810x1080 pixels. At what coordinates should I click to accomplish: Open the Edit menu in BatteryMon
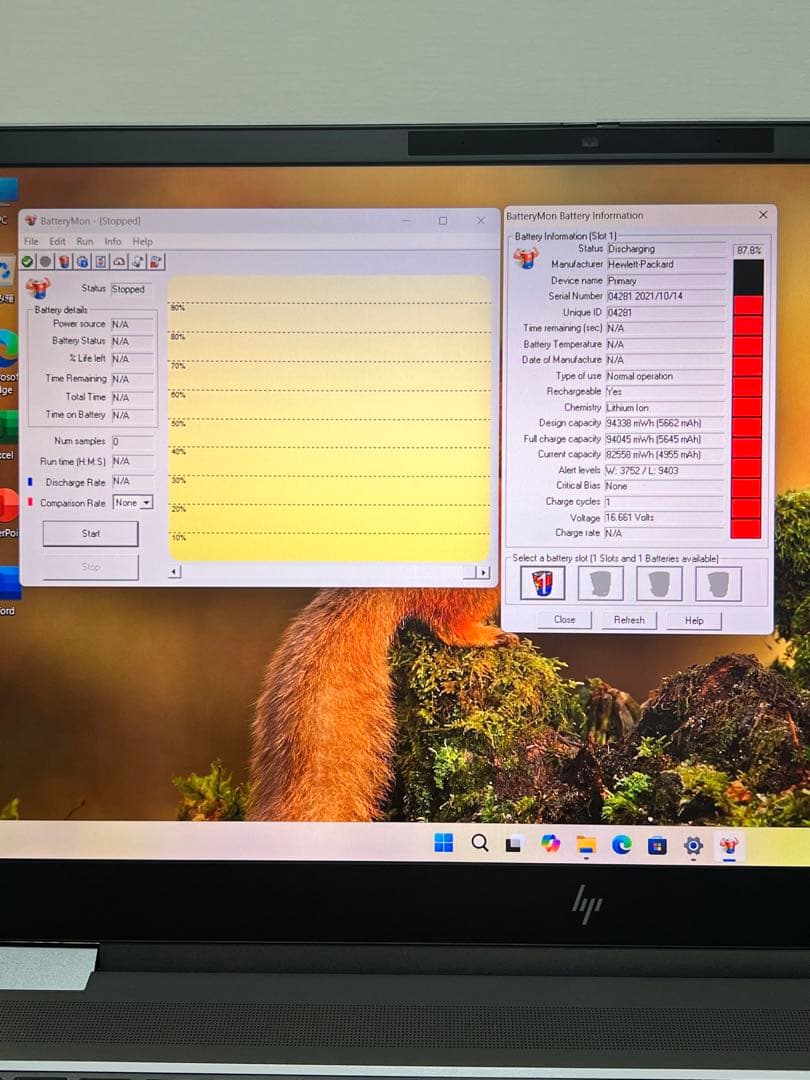point(58,241)
